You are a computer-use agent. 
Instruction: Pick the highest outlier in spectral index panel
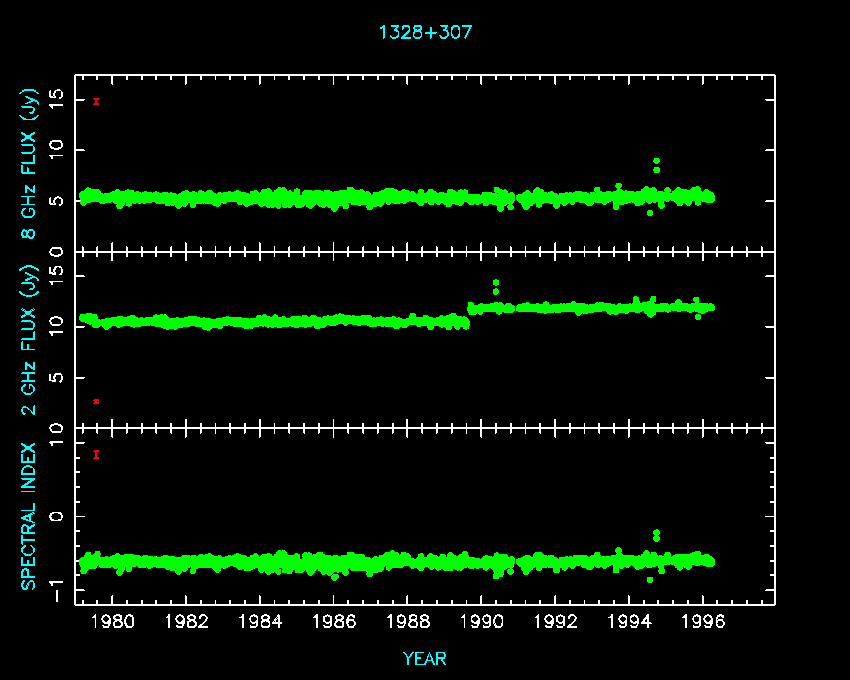click(x=656, y=533)
